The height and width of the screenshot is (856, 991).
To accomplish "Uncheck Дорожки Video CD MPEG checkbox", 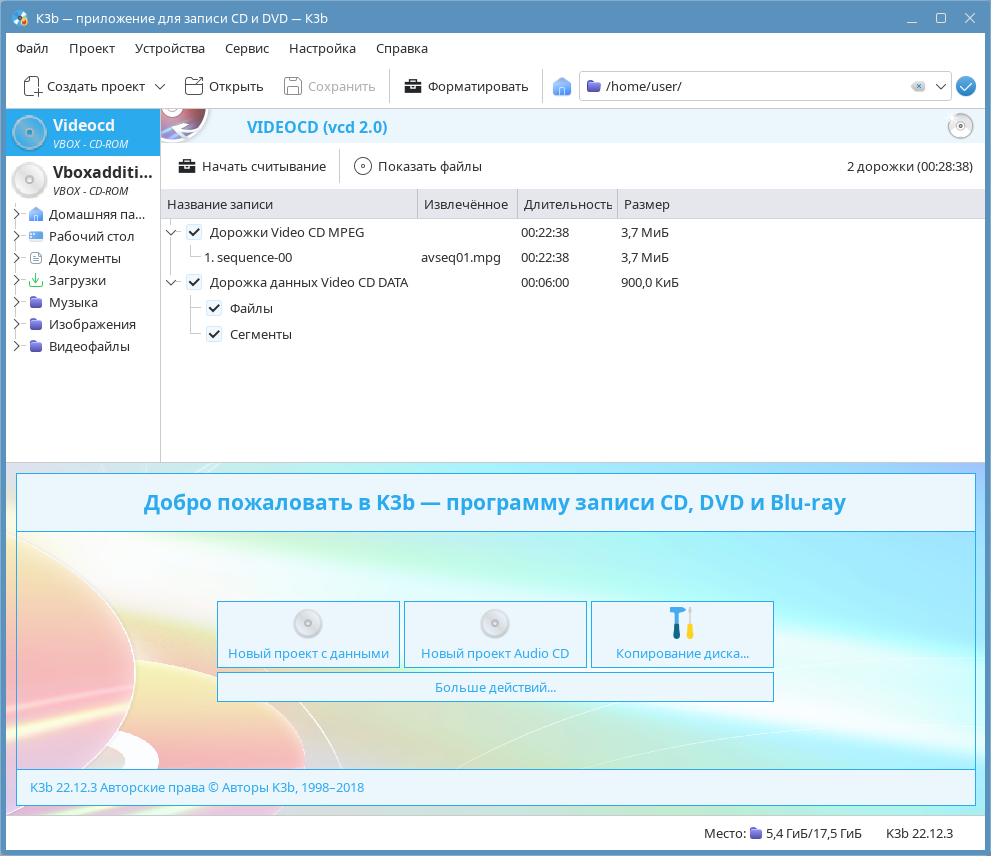I will pos(194,233).
